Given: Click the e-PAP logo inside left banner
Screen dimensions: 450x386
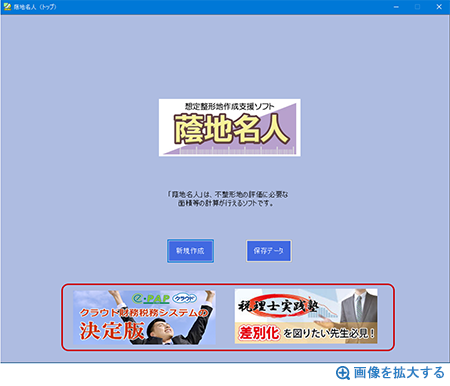Looking at the screenshot, I should click(151, 298).
